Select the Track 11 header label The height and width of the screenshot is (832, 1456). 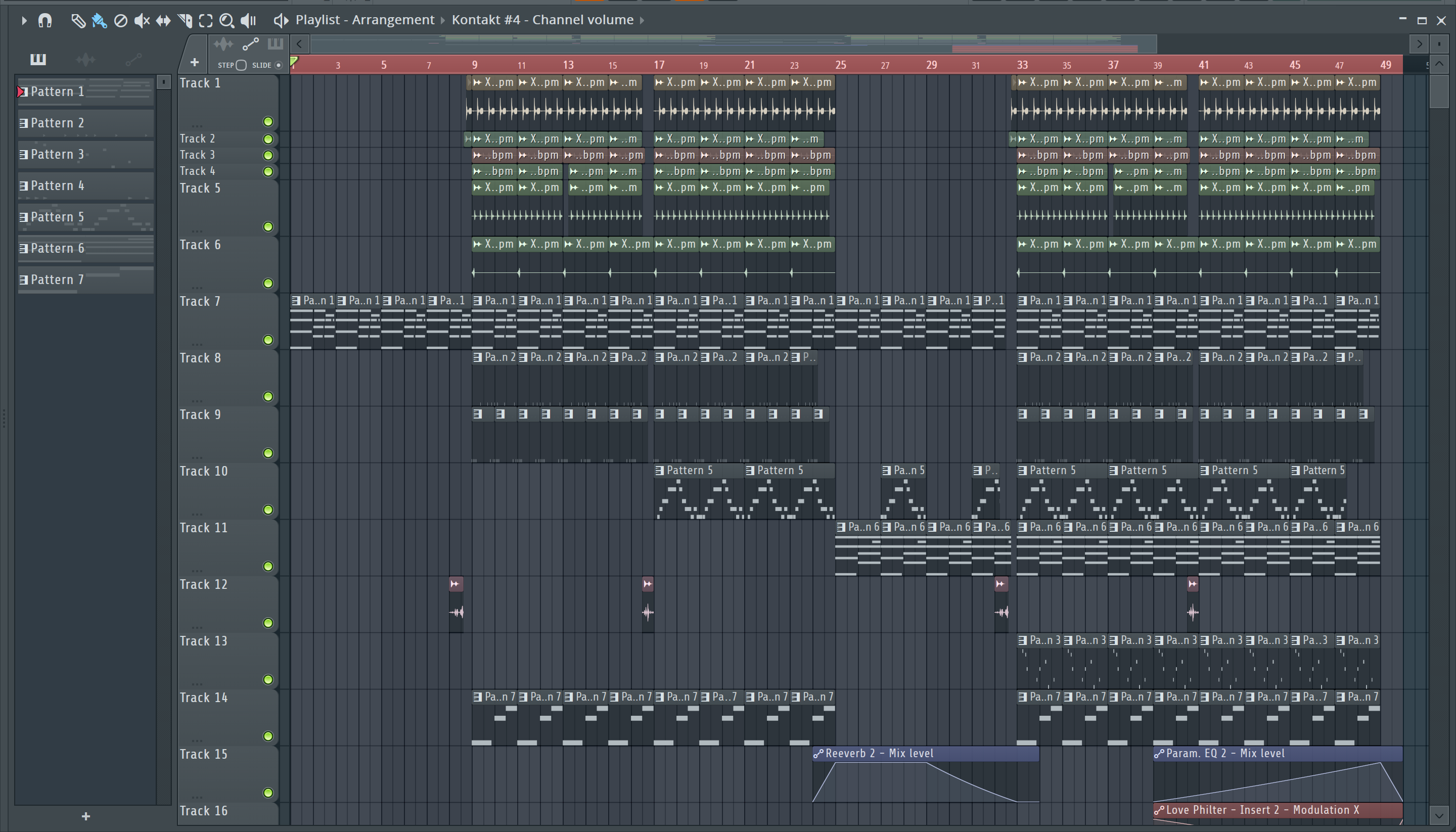tap(203, 527)
